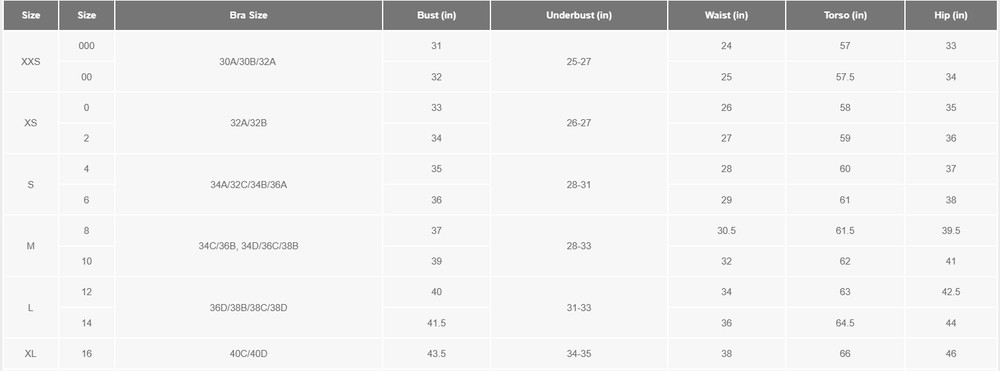Select the XS size row label

(x=31, y=123)
